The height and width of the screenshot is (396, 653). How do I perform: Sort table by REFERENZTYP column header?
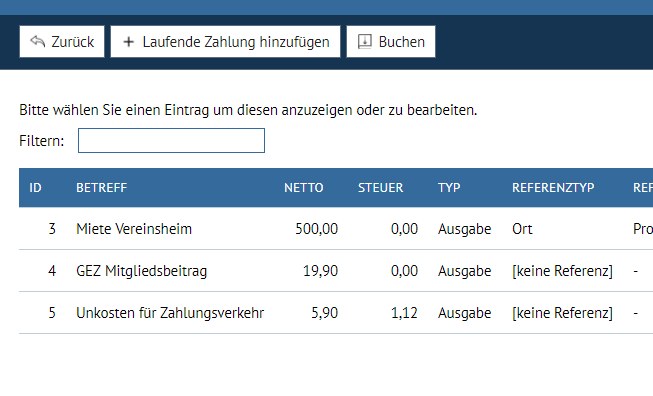(553, 188)
